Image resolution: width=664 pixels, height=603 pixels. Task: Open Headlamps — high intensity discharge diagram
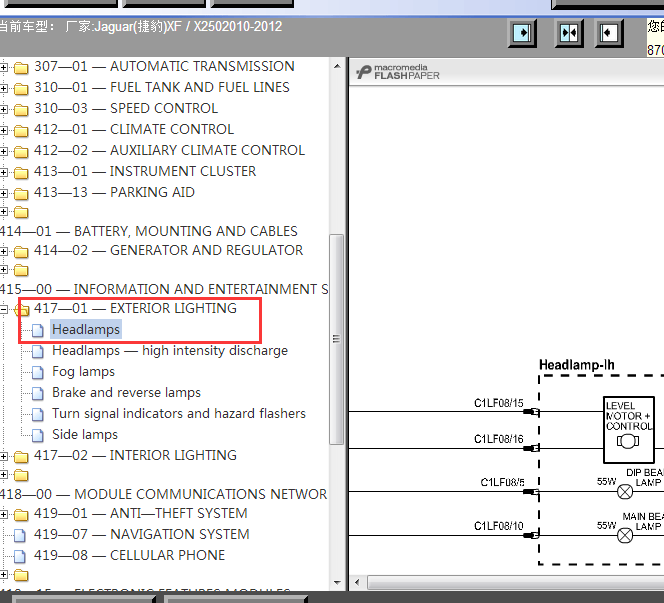point(170,351)
